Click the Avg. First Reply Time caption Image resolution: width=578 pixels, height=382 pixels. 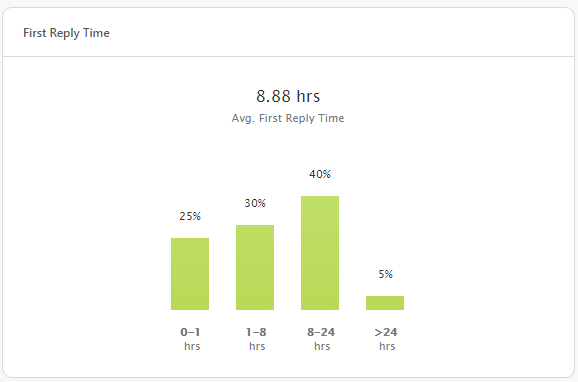pos(288,118)
